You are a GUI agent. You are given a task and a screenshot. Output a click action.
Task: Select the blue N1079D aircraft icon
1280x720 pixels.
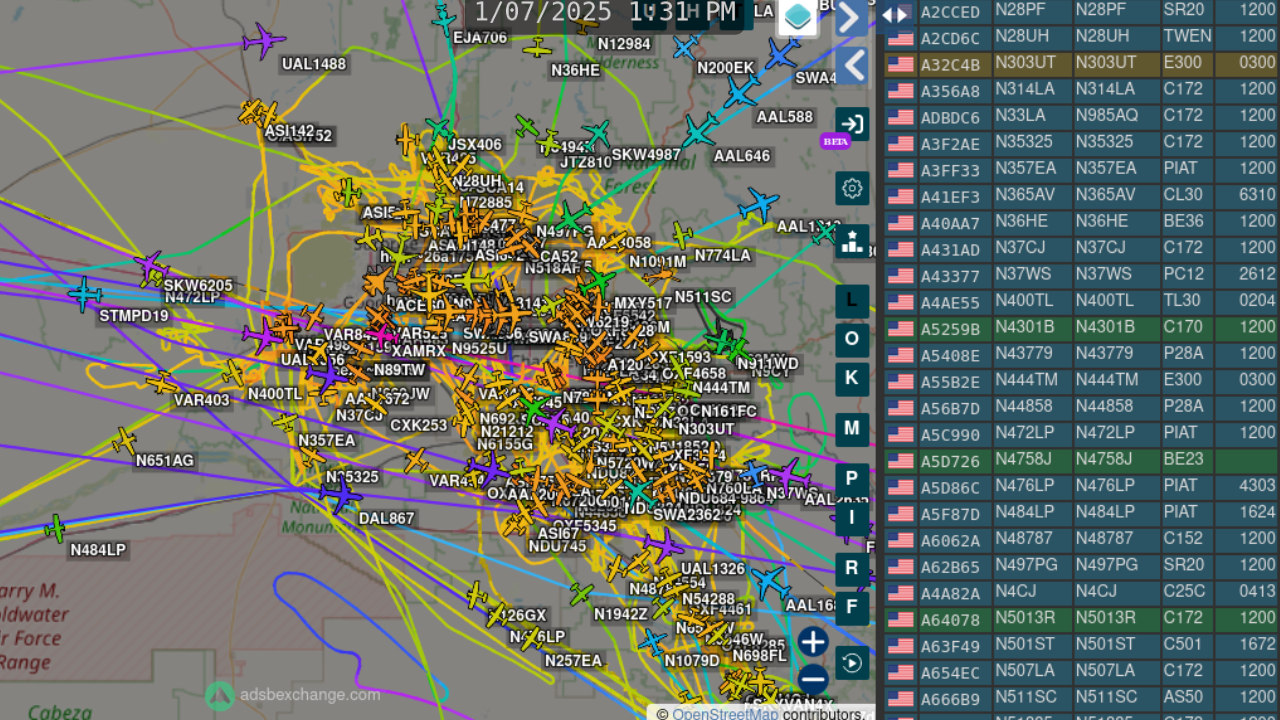click(x=652, y=642)
